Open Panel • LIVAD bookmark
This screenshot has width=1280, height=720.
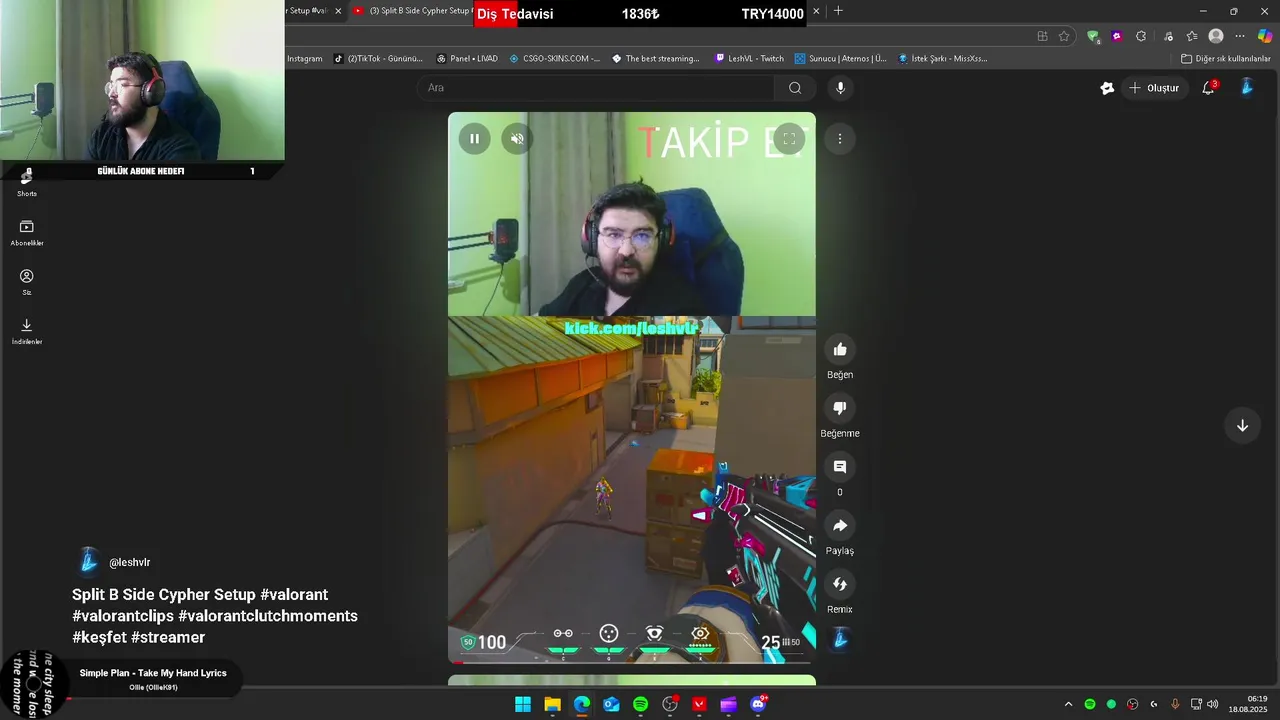pos(466,59)
